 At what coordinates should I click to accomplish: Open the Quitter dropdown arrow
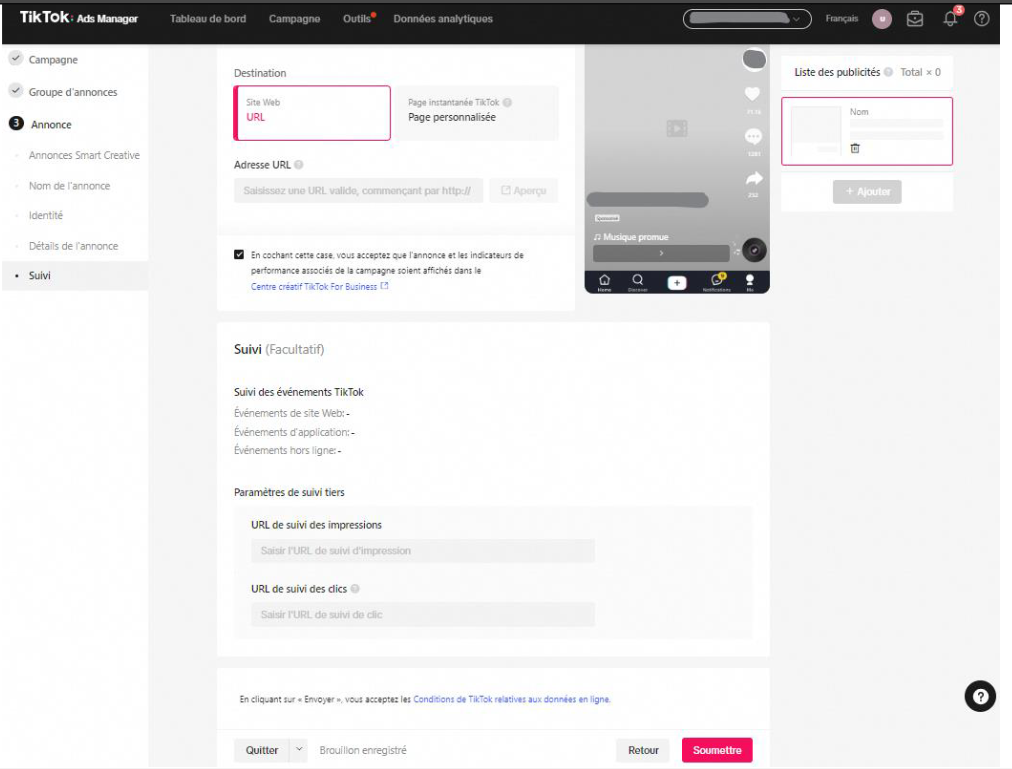298,750
